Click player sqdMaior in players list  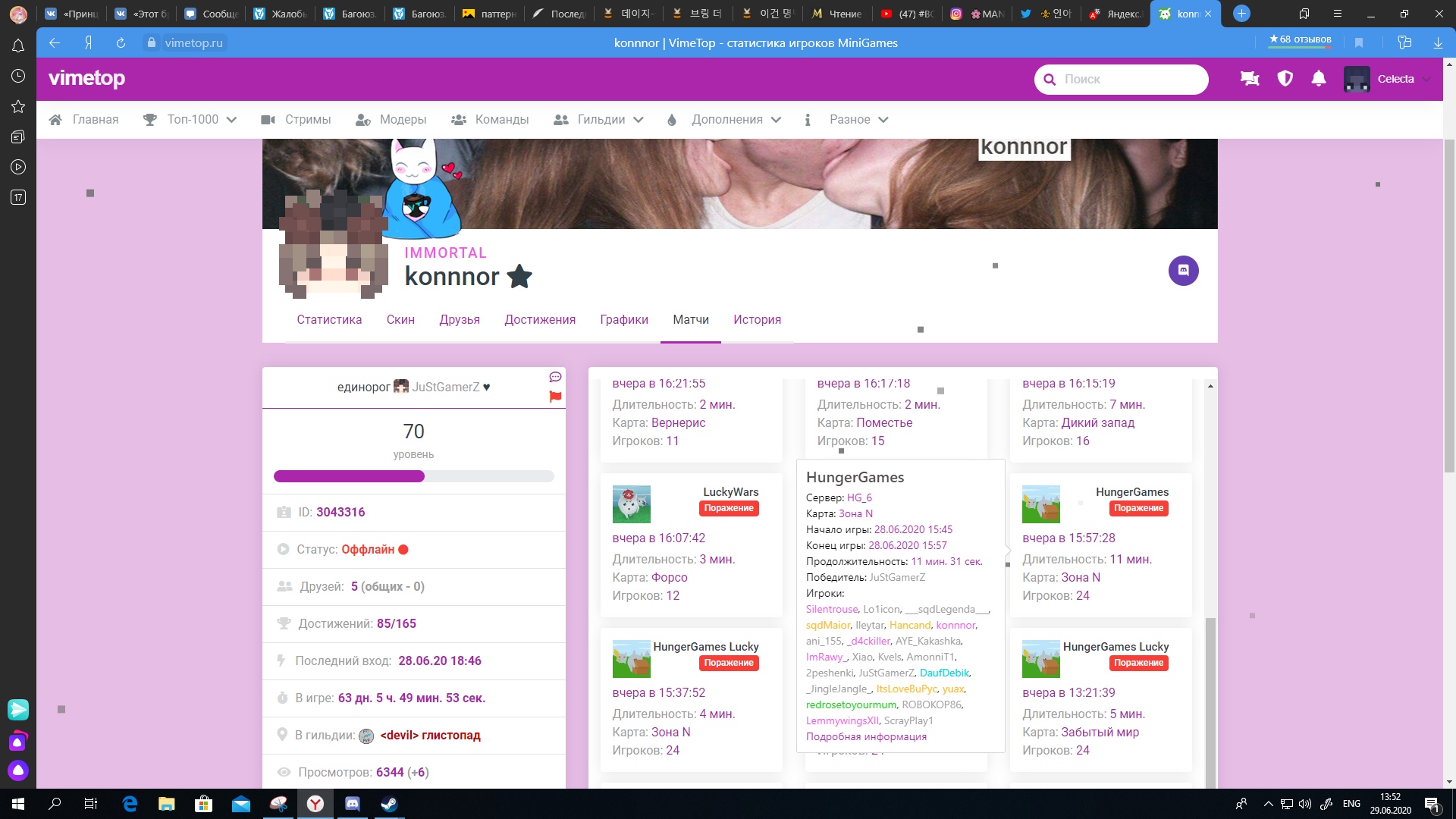pyautogui.click(x=827, y=625)
